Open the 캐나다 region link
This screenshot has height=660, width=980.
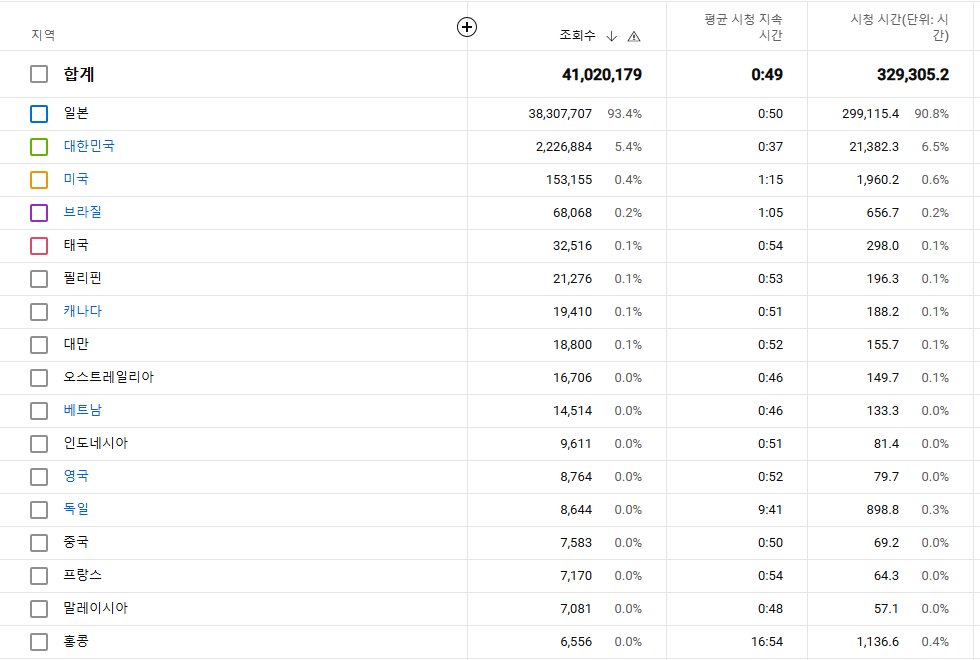[82, 311]
